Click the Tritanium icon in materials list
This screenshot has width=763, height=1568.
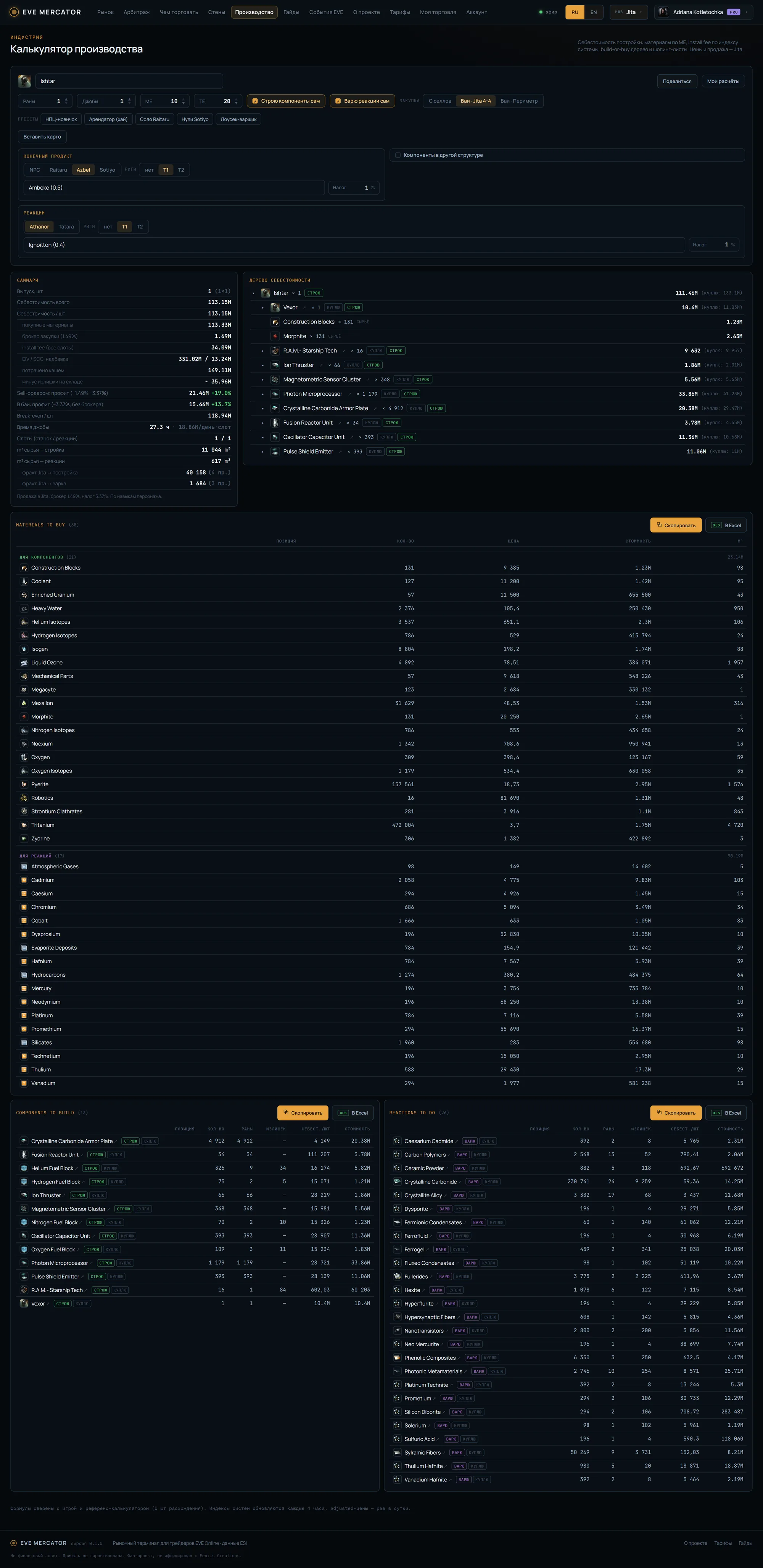(24, 825)
